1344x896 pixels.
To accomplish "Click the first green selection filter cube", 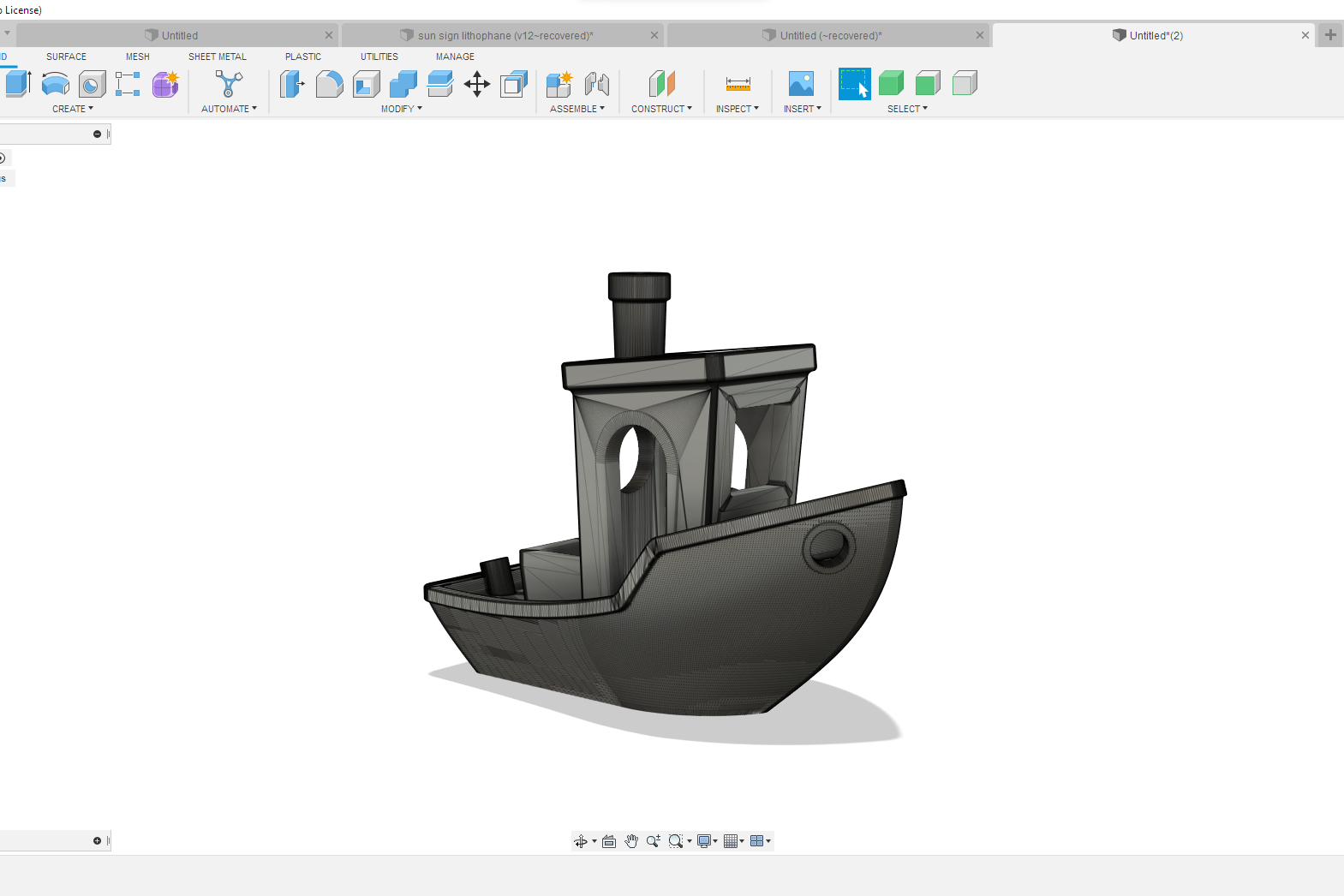I will coord(892,84).
